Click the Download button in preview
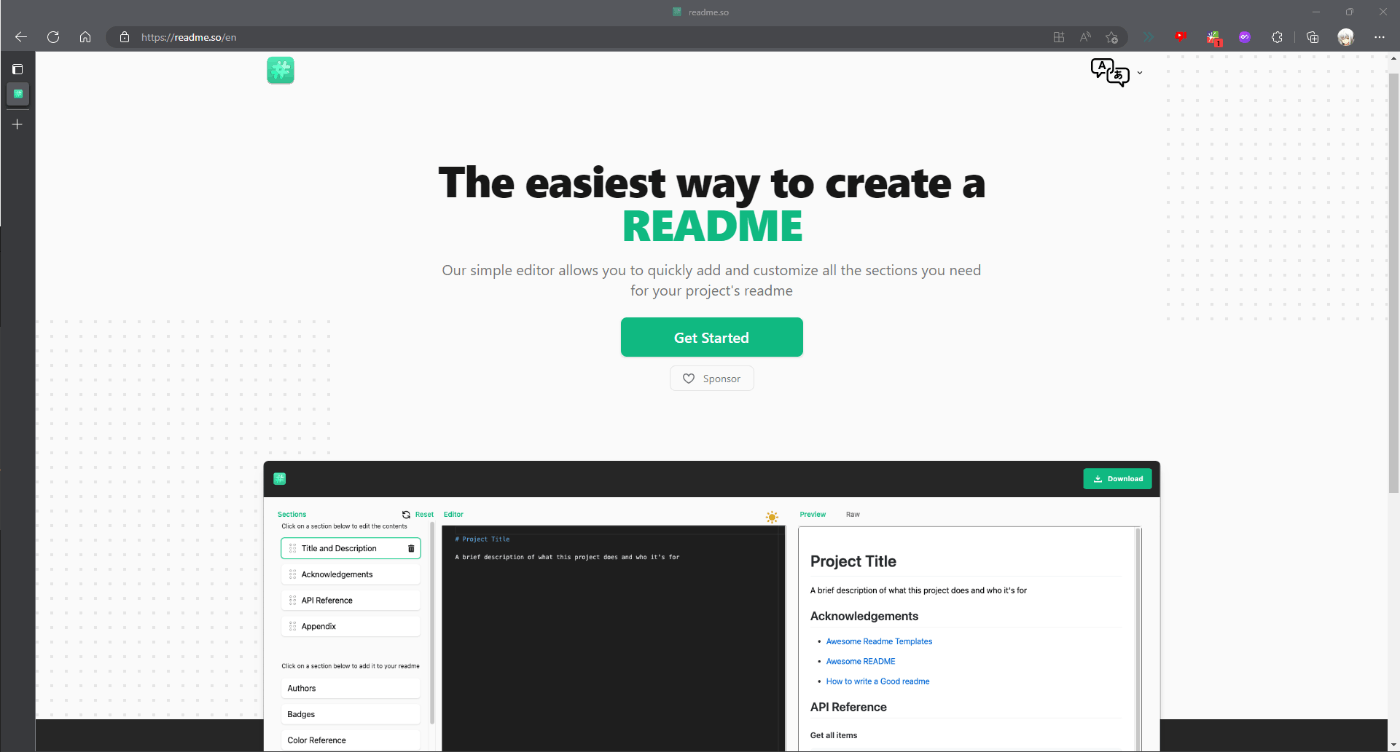 (1117, 478)
